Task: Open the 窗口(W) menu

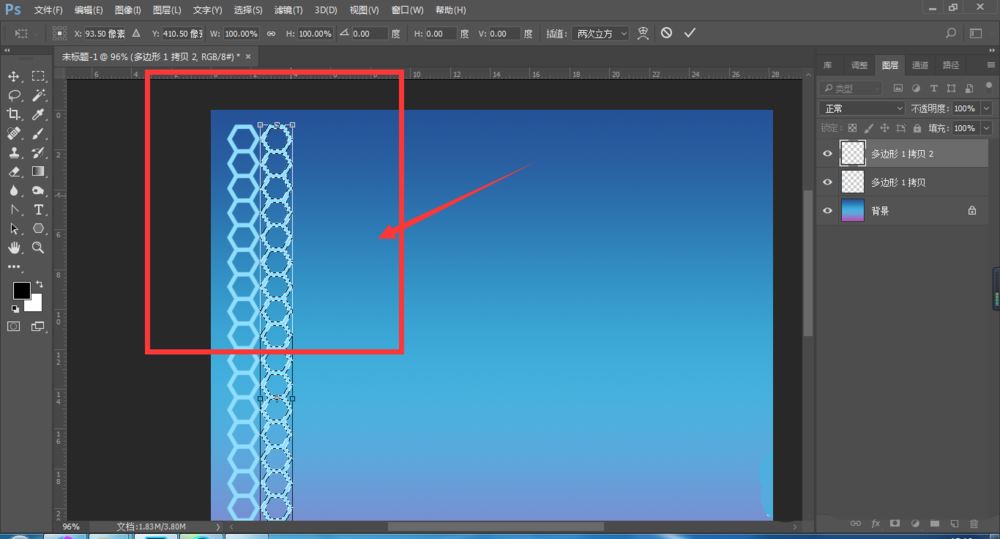Action: pyautogui.click(x=407, y=10)
